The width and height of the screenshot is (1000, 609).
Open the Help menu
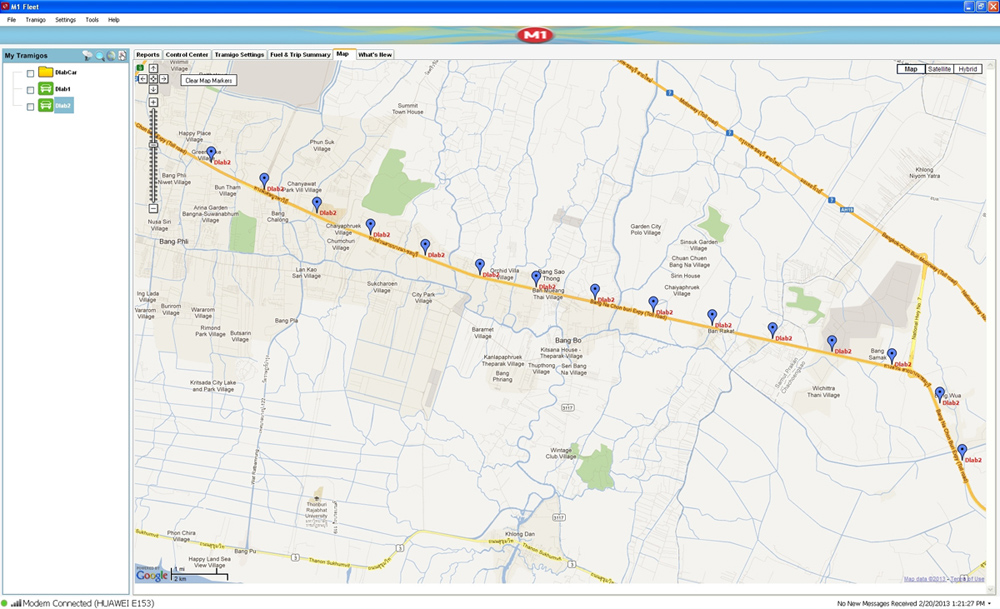[114, 20]
